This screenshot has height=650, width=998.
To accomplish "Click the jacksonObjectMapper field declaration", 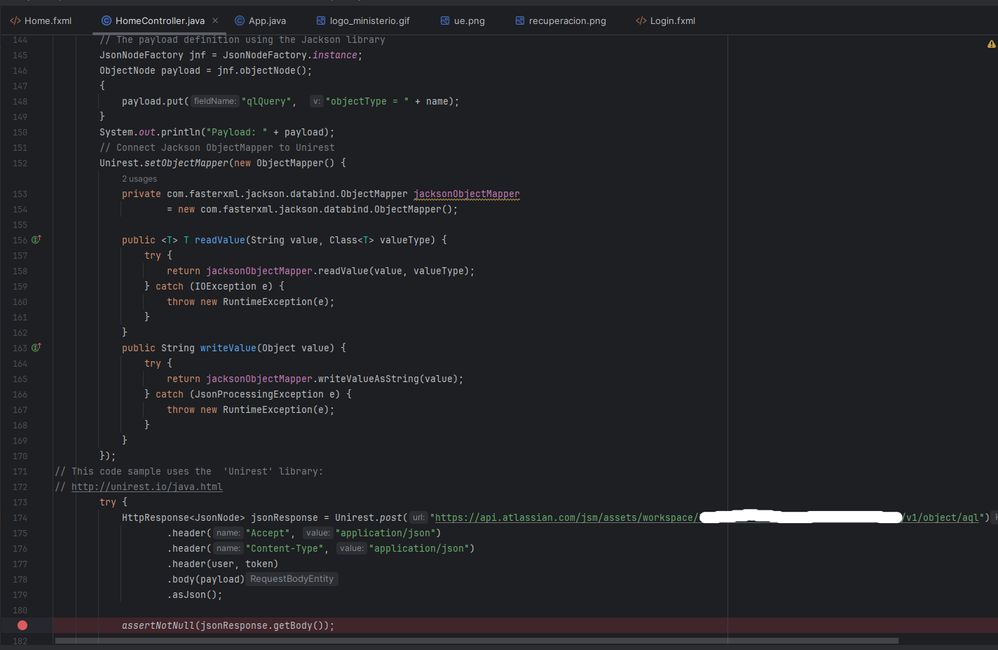I will [467, 194].
